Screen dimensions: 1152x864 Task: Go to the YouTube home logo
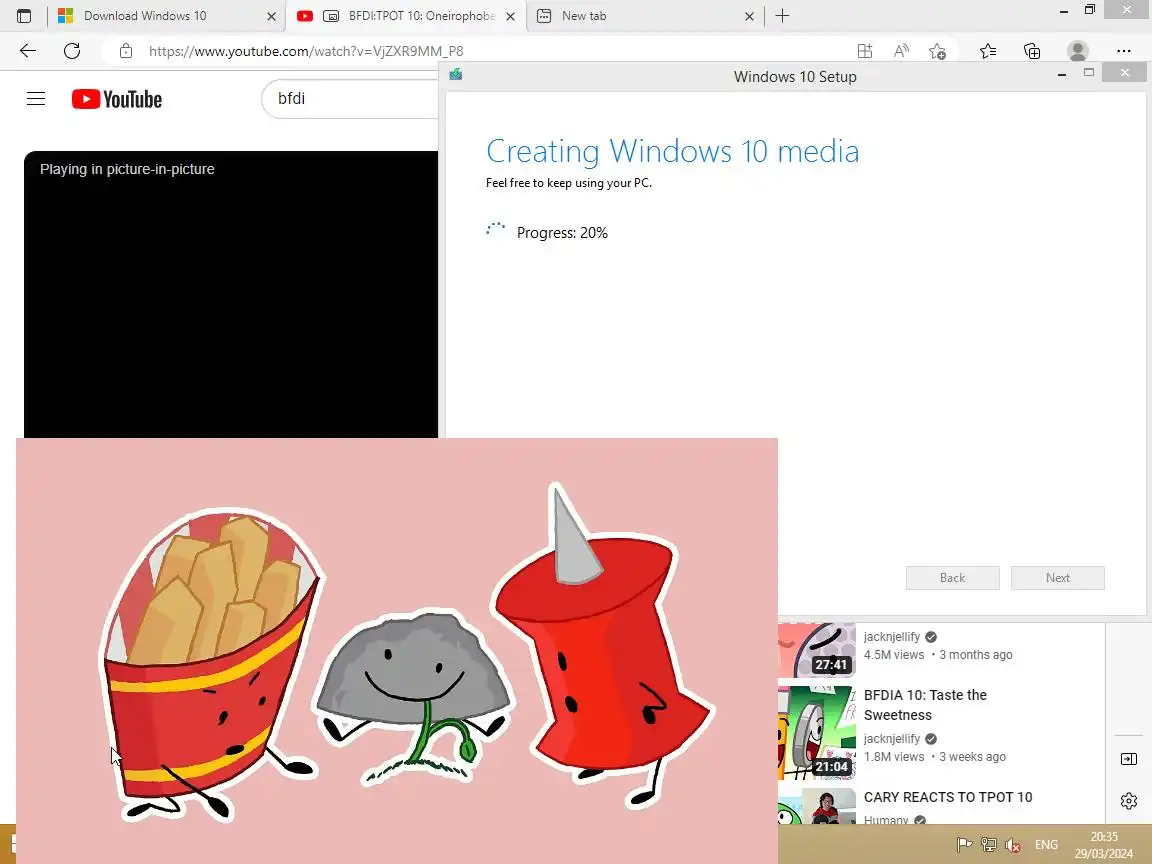pyautogui.click(x=117, y=99)
